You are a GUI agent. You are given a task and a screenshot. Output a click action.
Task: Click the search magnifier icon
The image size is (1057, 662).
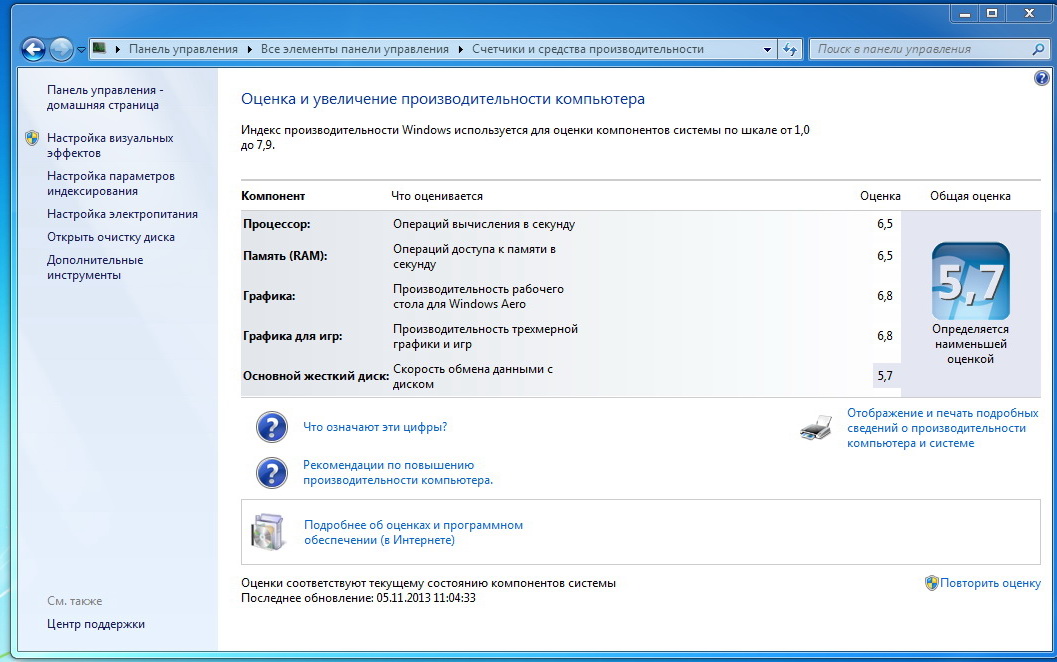tap(1038, 49)
